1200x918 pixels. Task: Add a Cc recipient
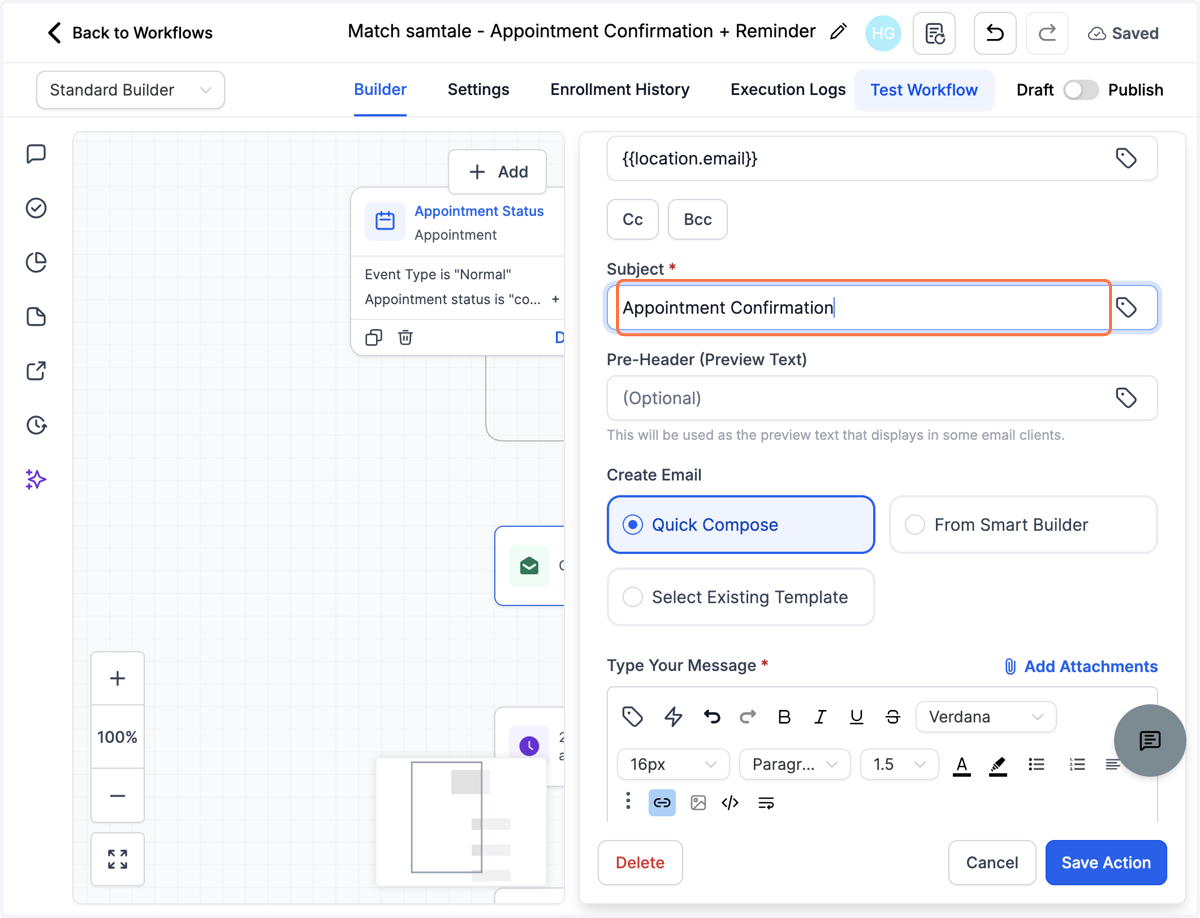point(633,220)
